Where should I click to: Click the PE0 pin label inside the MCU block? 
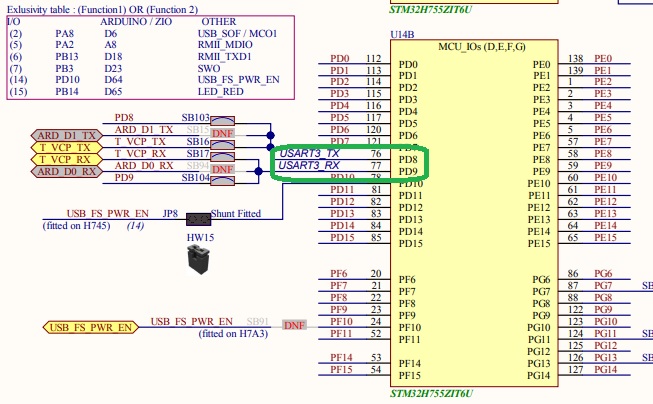(x=541, y=65)
